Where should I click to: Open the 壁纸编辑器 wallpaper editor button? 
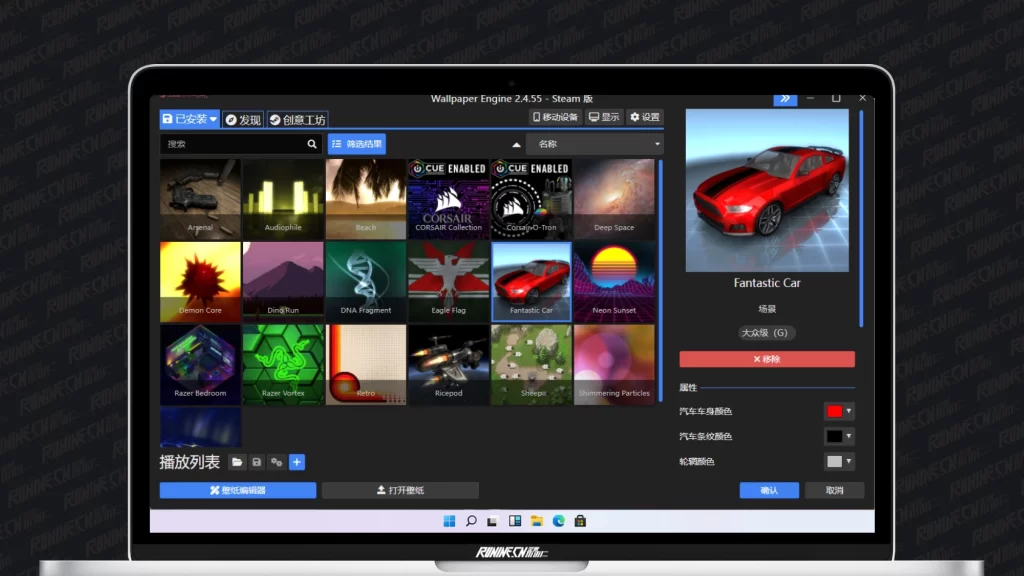238,490
